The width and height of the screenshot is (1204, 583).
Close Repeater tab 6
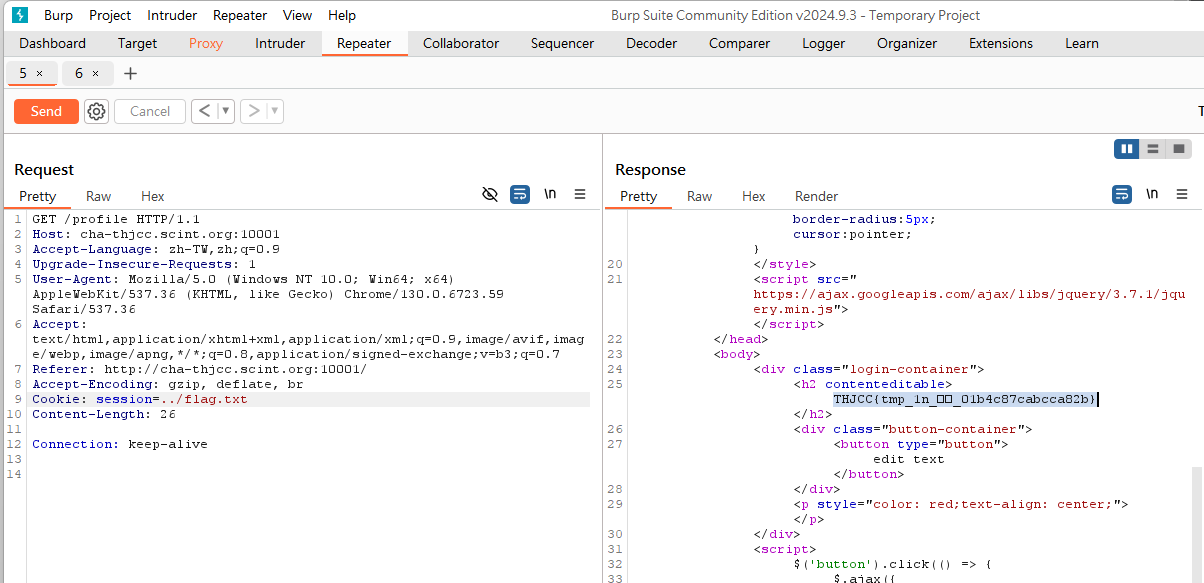pyautogui.click(x=95, y=74)
